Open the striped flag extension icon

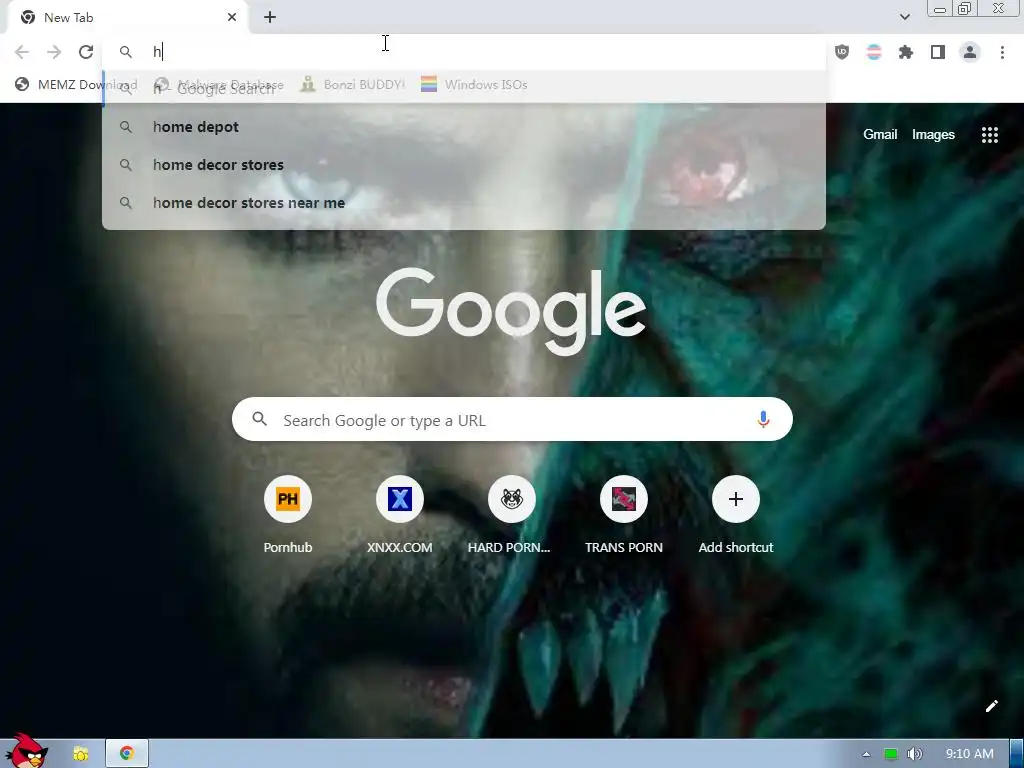coord(874,52)
